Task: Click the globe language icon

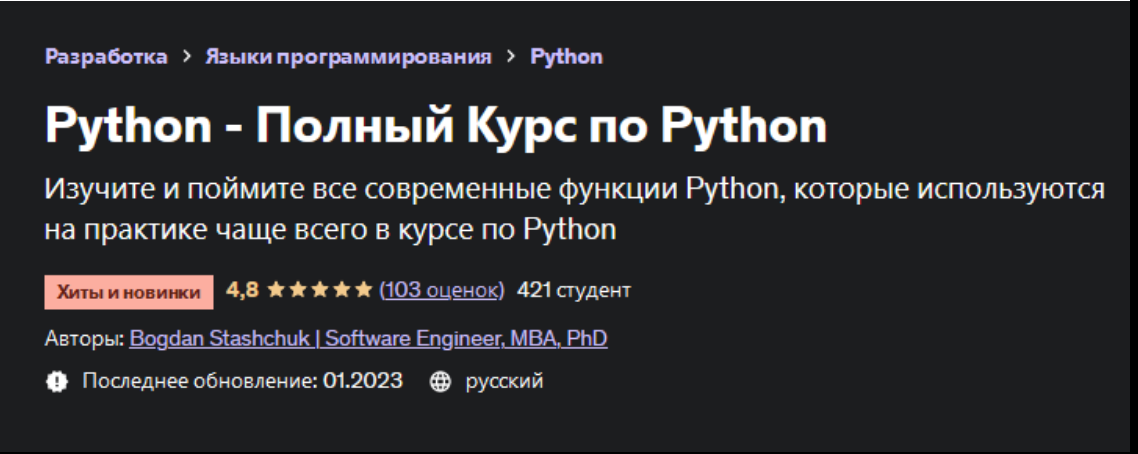Action: tap(440, 382)
